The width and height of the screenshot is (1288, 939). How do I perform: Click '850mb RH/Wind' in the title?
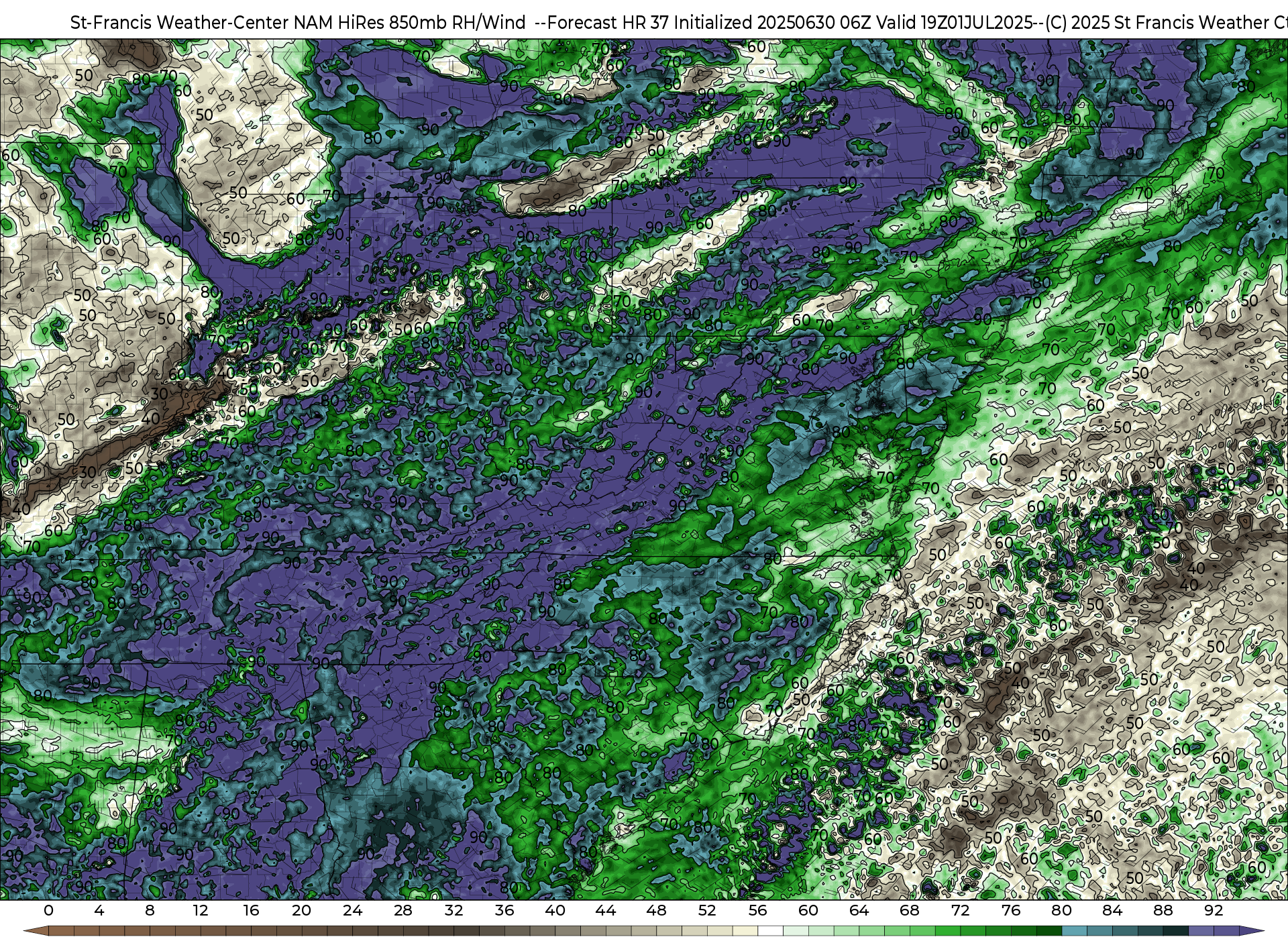click(x=458, y=23)
